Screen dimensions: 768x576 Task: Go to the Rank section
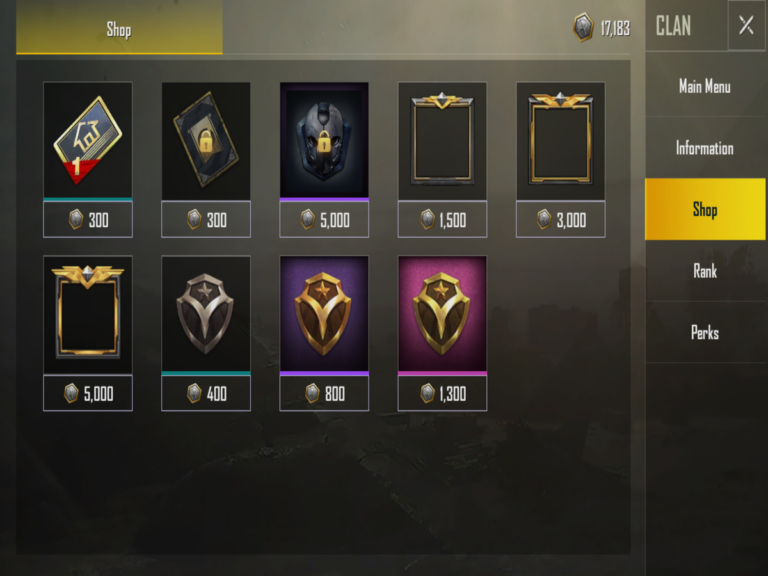[705, 271]
